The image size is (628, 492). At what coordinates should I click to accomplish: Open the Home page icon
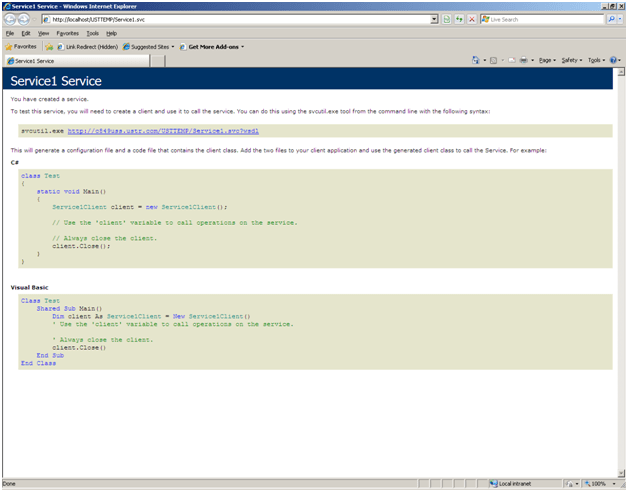pyautogui.click(x=477, y=61)
